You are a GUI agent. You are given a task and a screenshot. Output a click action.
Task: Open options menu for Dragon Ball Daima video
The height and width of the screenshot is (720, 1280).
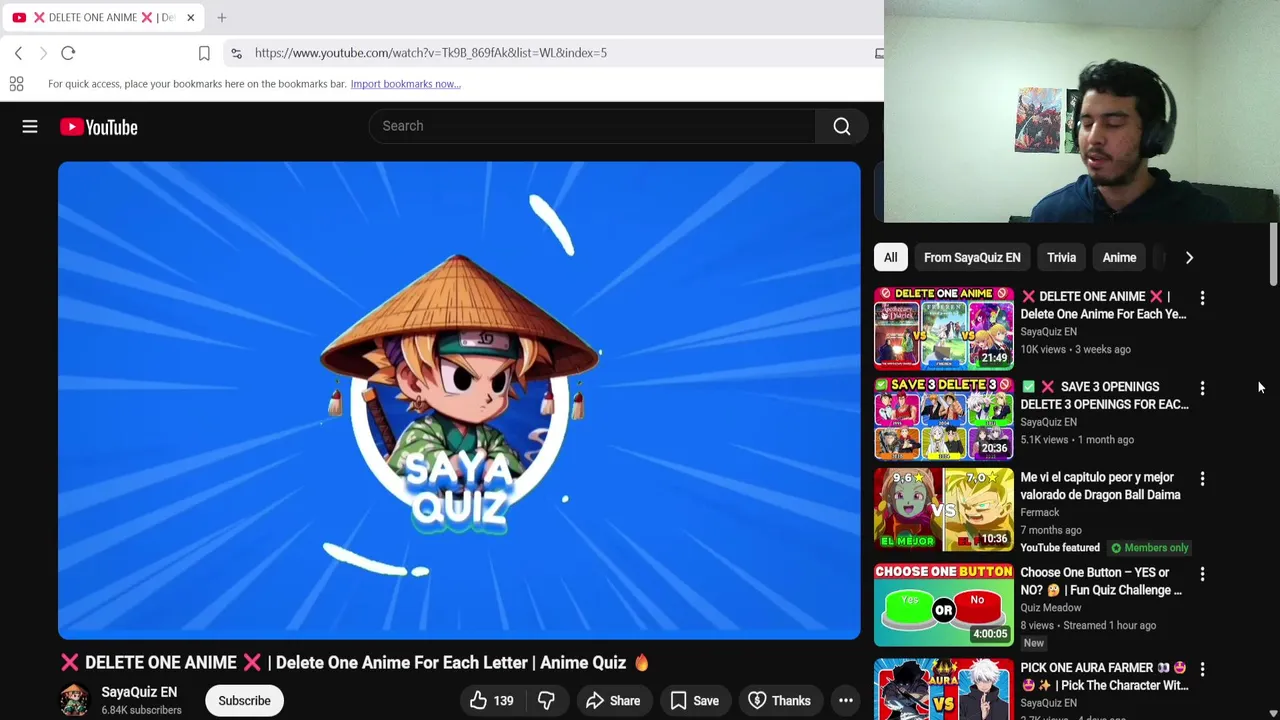[x=1202, y=479]
